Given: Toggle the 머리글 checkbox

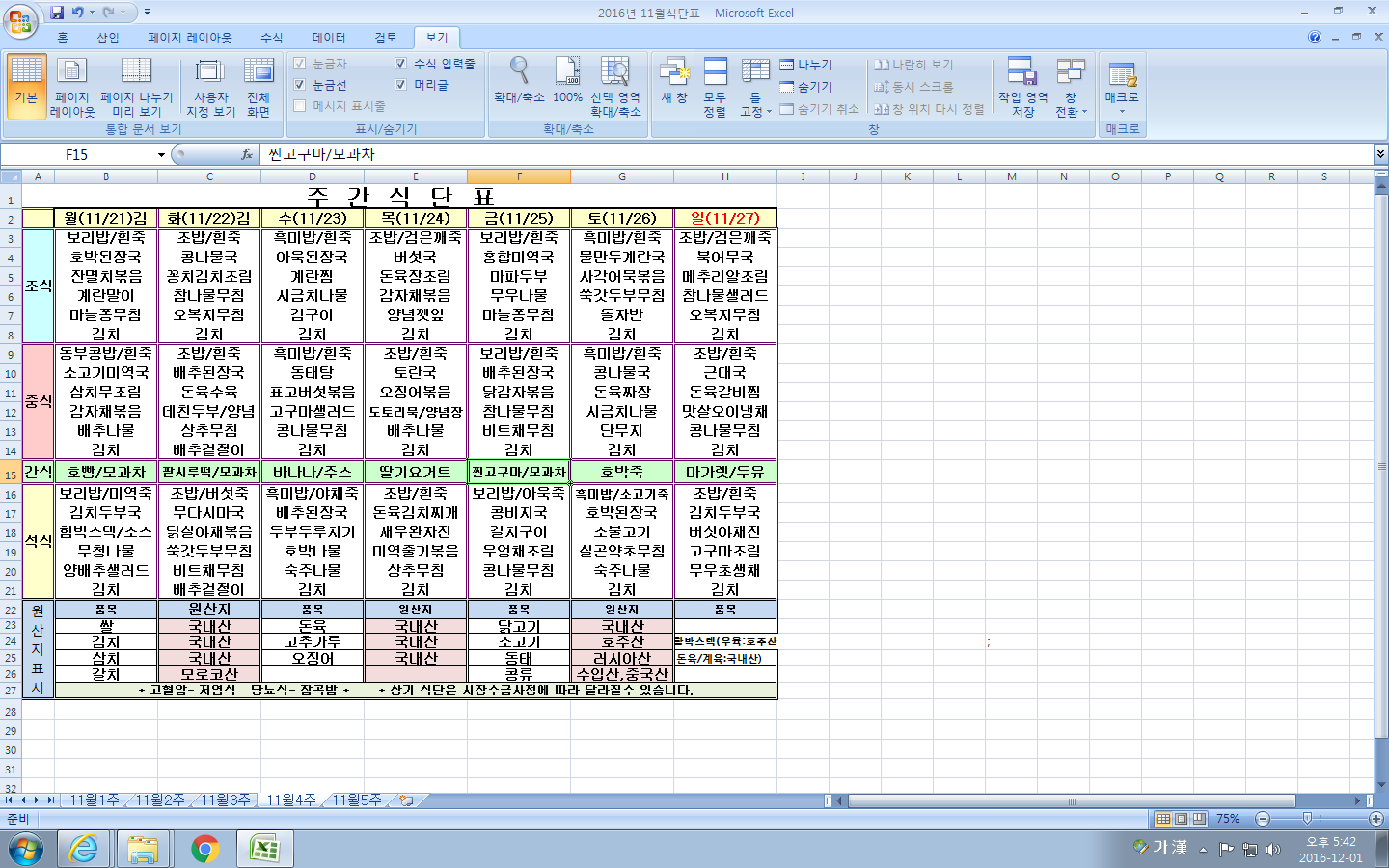Looking at the screenshot, I should pos(400,85).
